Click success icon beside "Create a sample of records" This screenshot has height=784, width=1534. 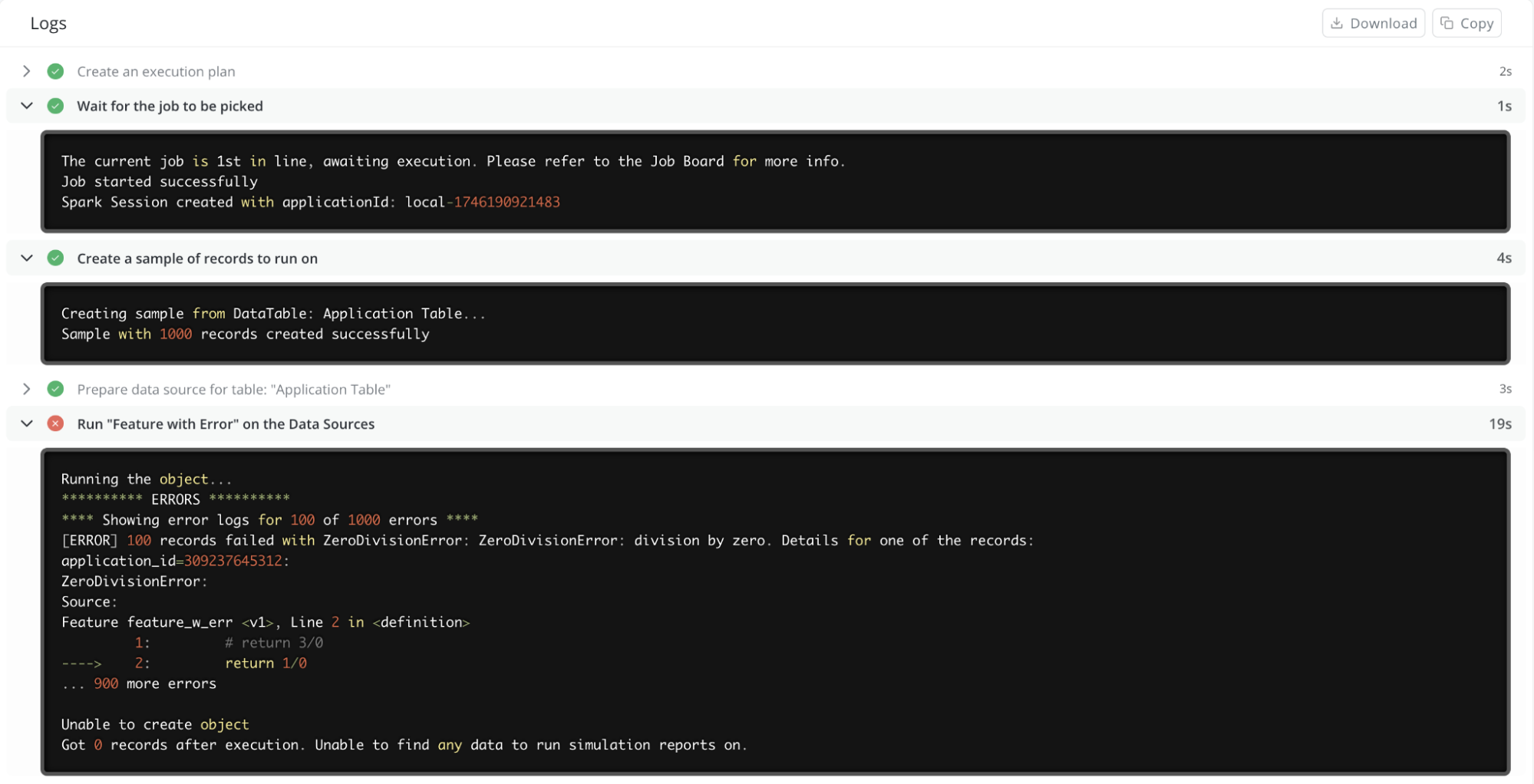(x=55, y=259)
